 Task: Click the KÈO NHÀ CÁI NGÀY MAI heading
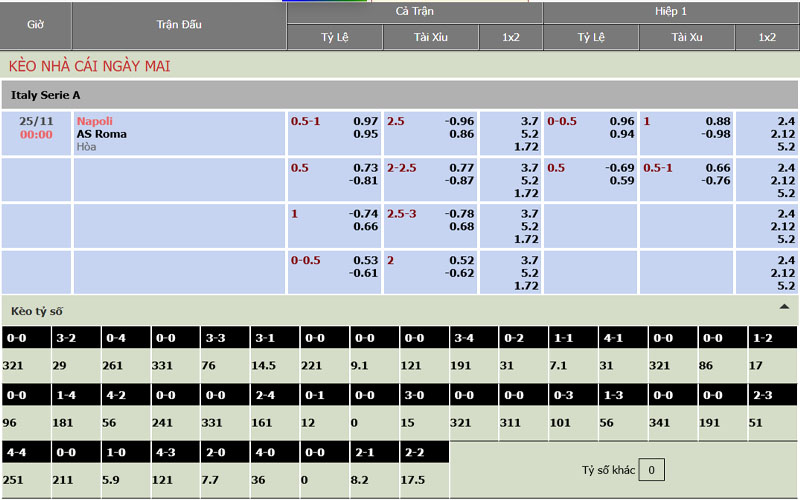[89, 66]
